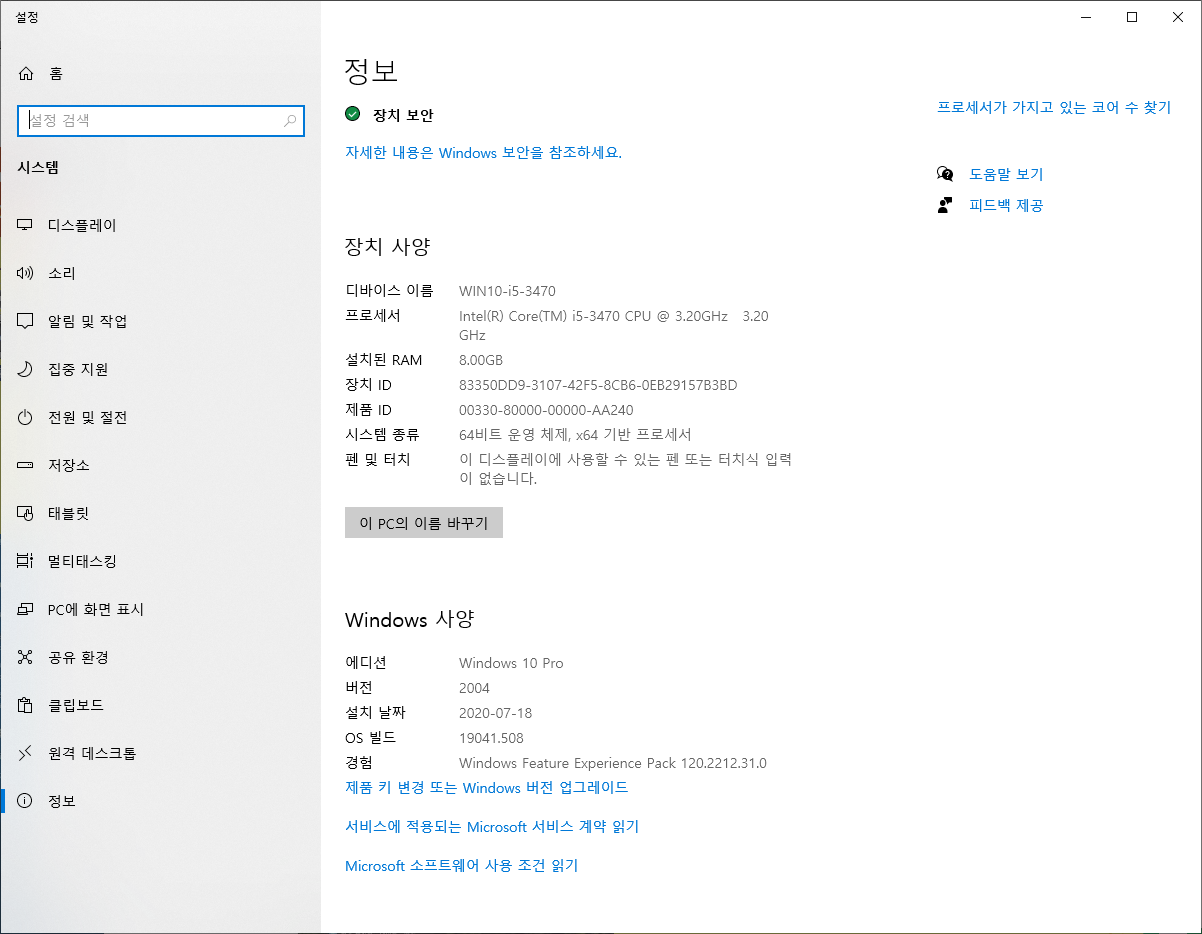This screenshot has height=934, width=1202.
Task: Go to 홈 settings page
Action: pos(160,73)
